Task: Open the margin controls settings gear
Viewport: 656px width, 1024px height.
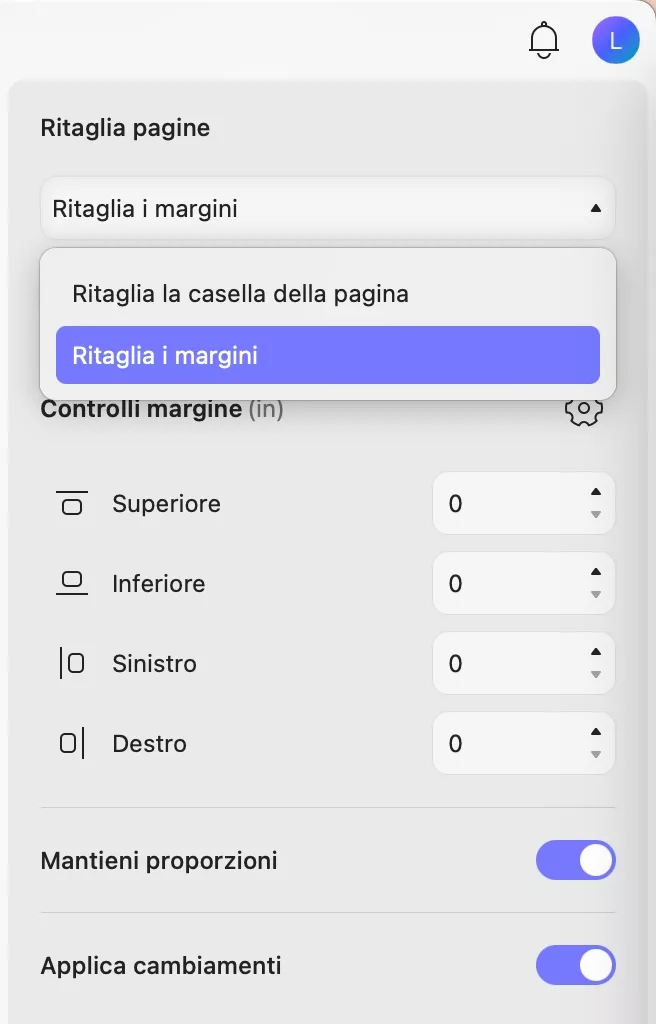Action: [583, 409]
